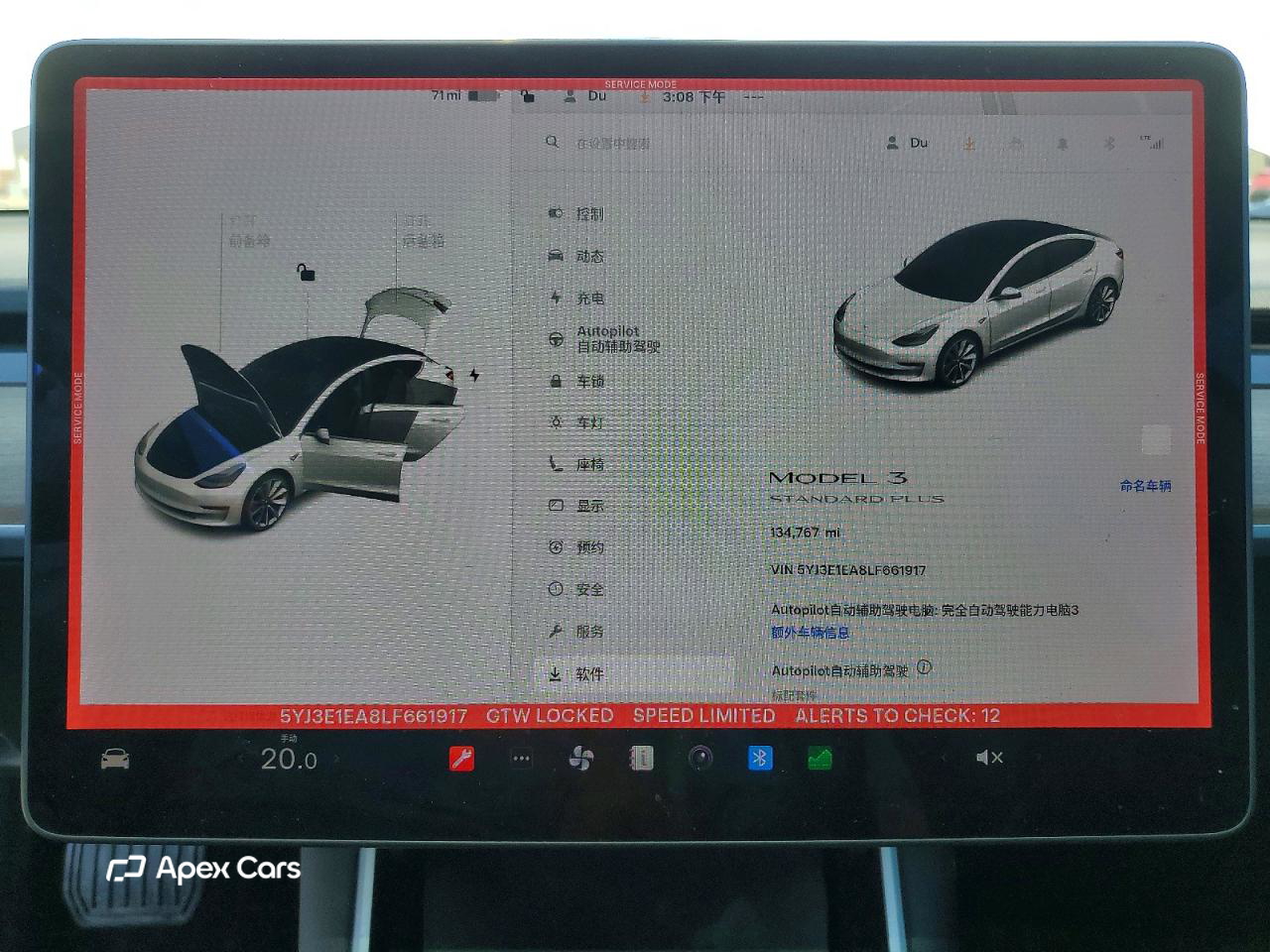Tap the download arrow in status bar
This screenshot has height=952, width=1270.
(x=644, y=96)
